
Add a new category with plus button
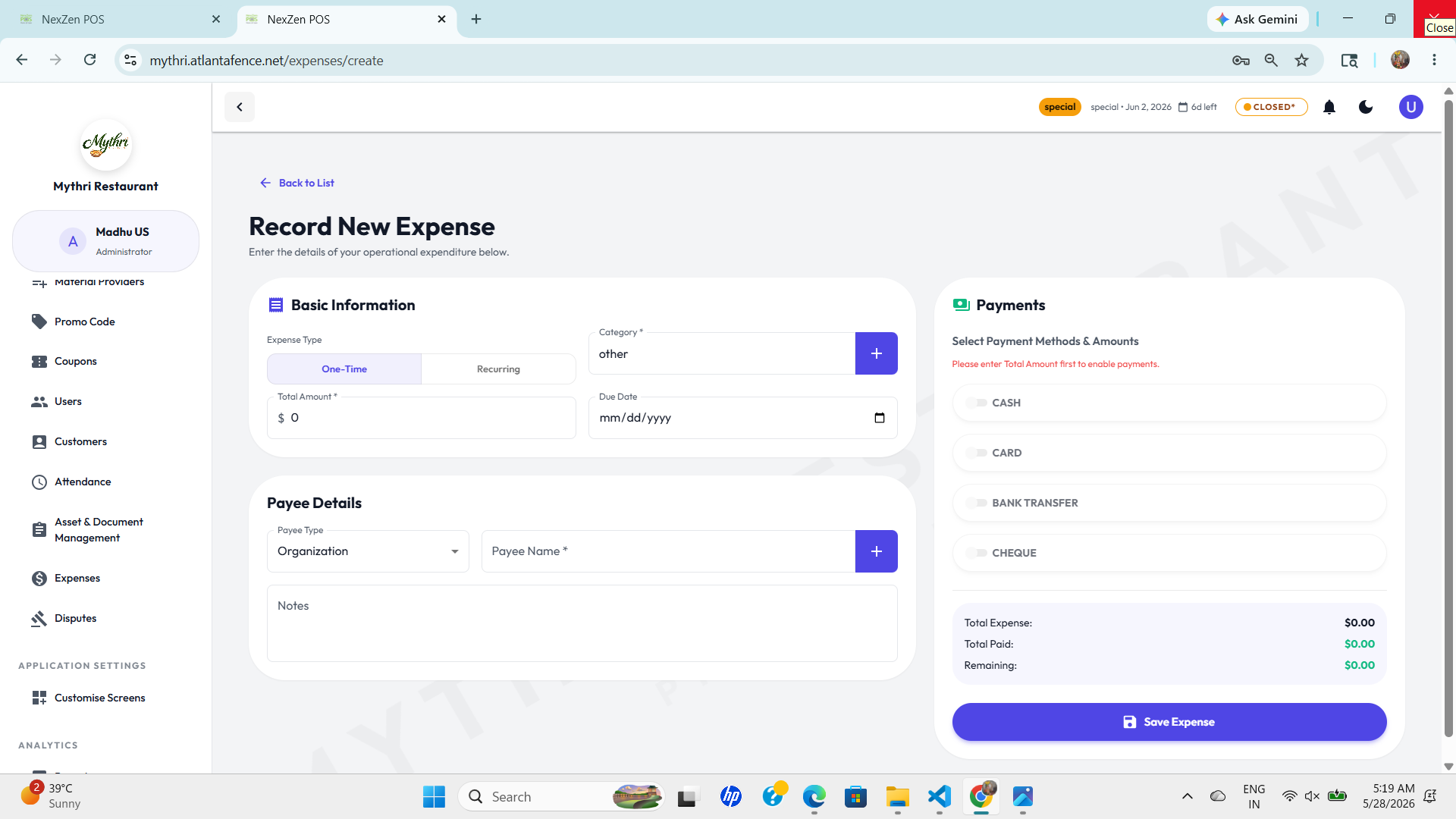pyautogui.click(x=876, y=353)
